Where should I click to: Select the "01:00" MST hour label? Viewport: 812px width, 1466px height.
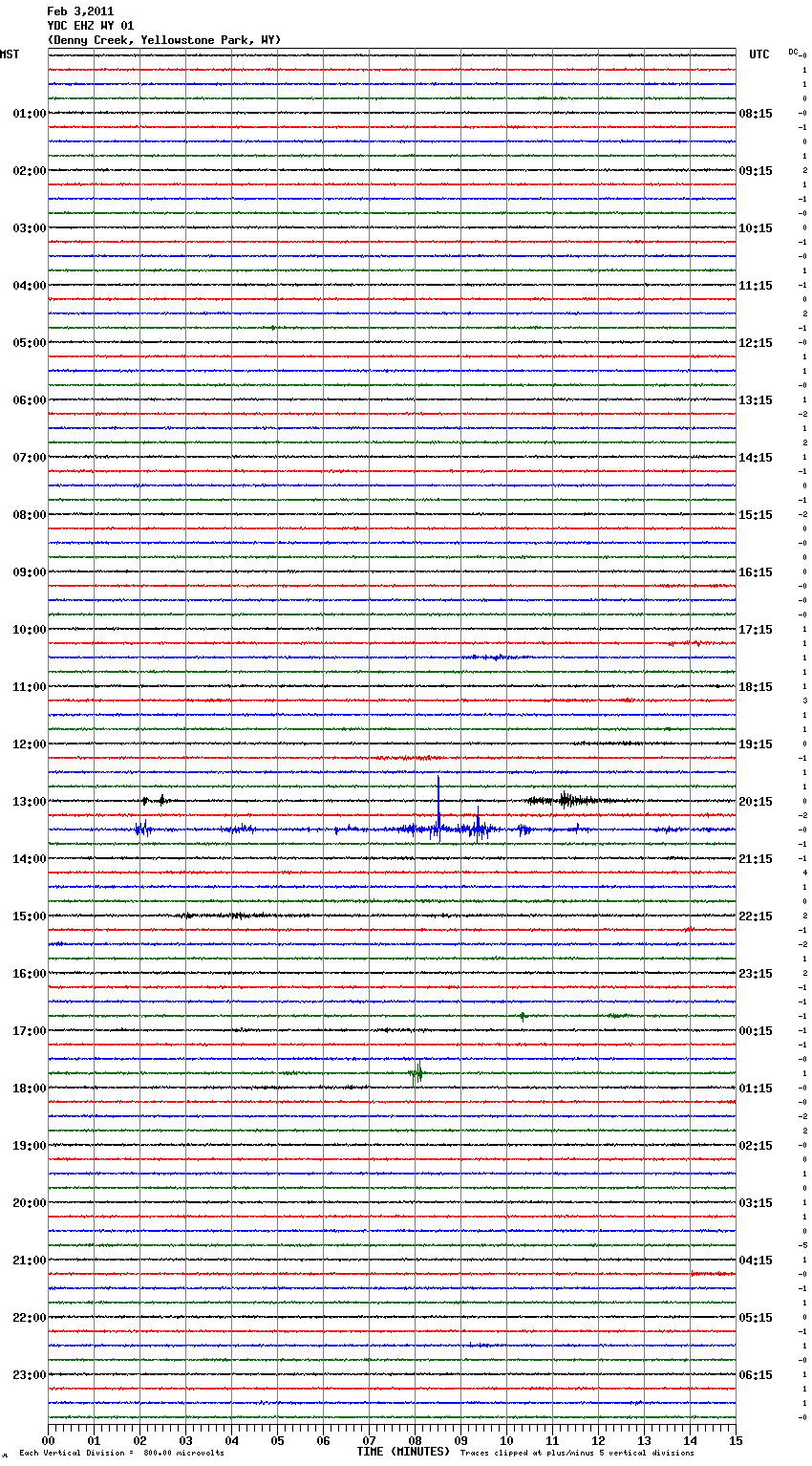[30, 114]
